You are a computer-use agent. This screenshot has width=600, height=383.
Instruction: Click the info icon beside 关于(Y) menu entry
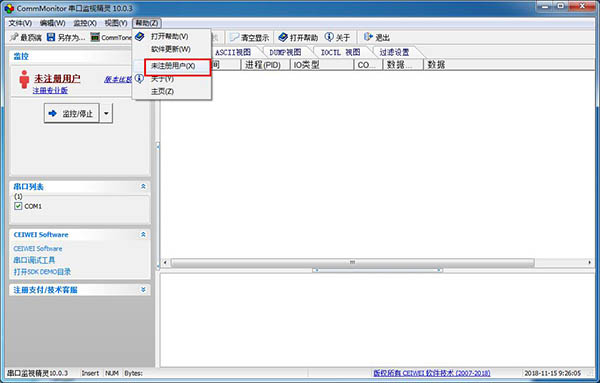(x=139, y=78)
